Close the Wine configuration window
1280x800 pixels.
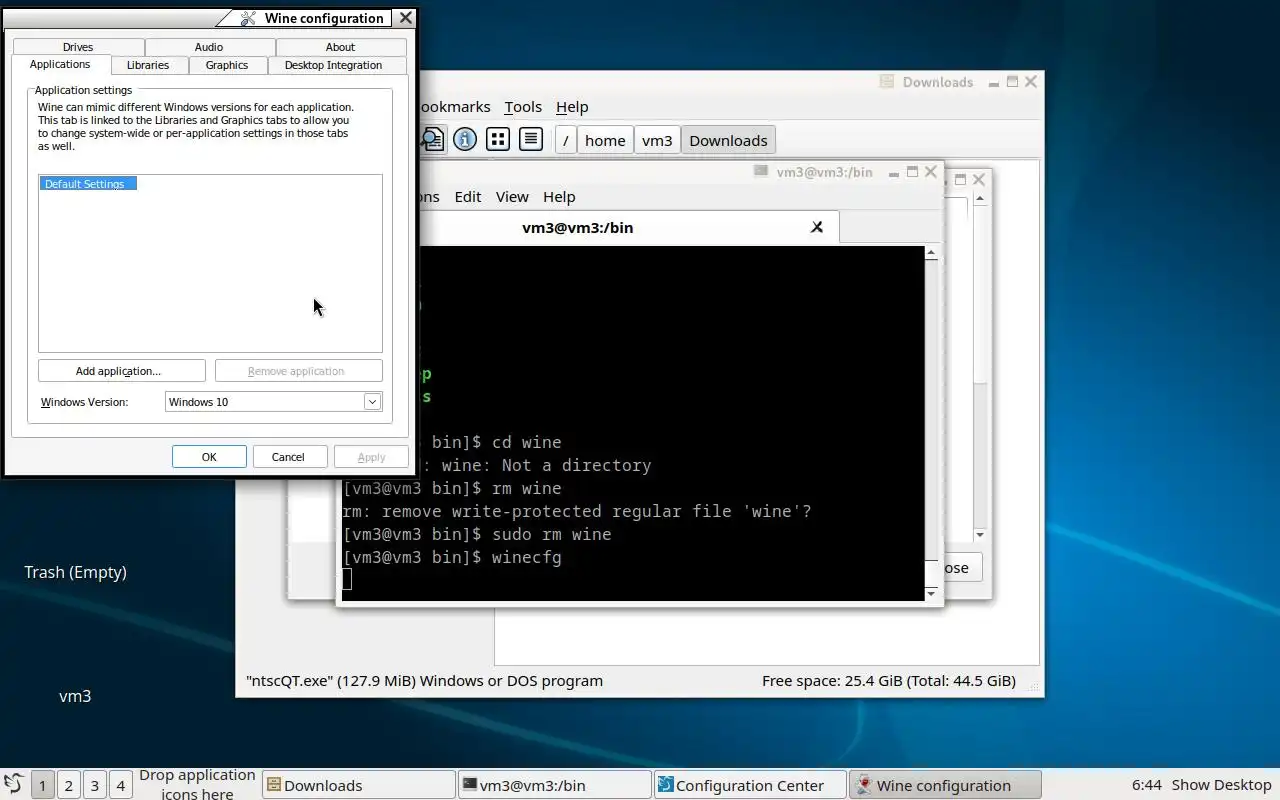405,18
